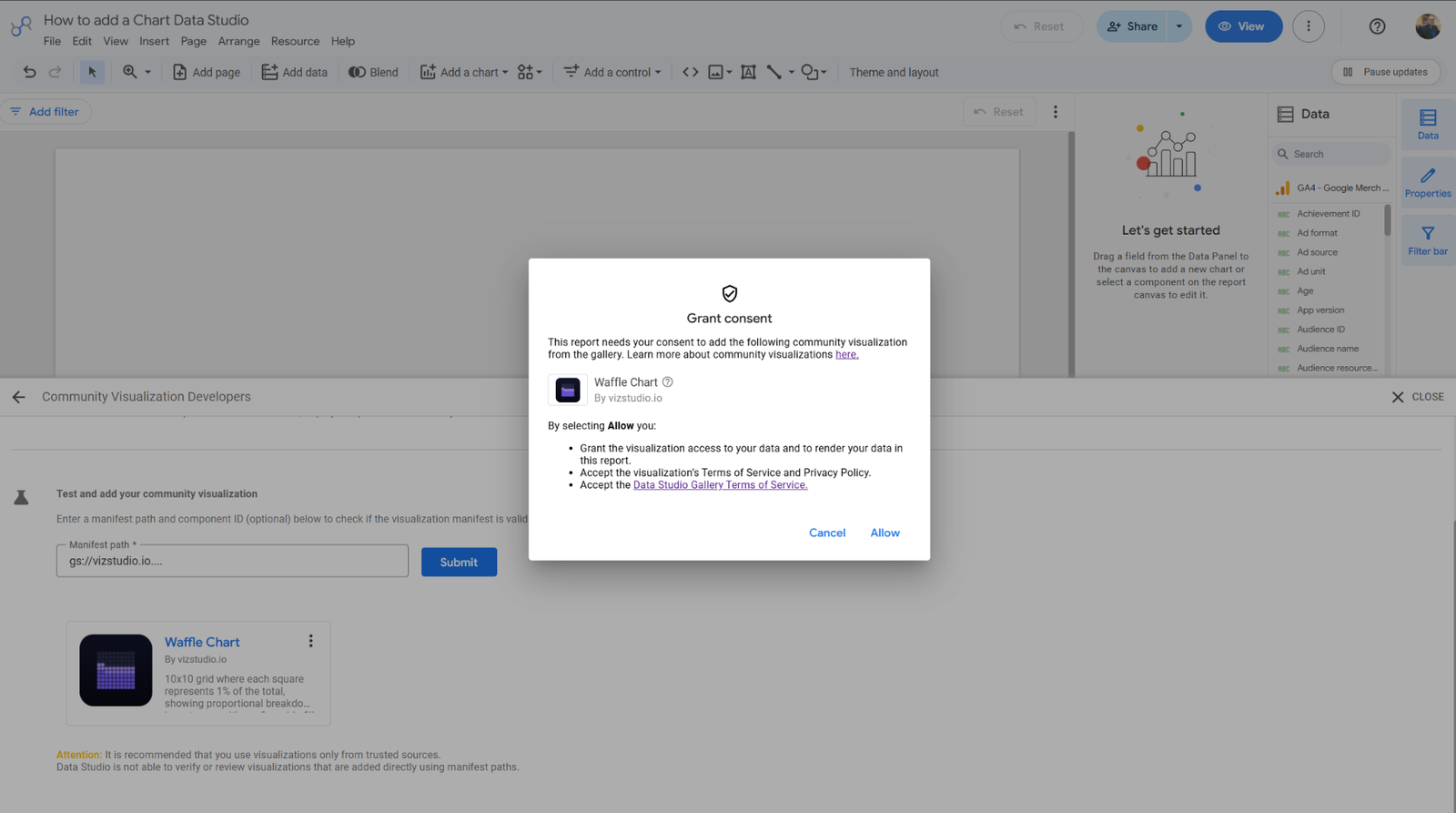Select the pointer selection tool

pyautogui.click(x=92, y=72)
